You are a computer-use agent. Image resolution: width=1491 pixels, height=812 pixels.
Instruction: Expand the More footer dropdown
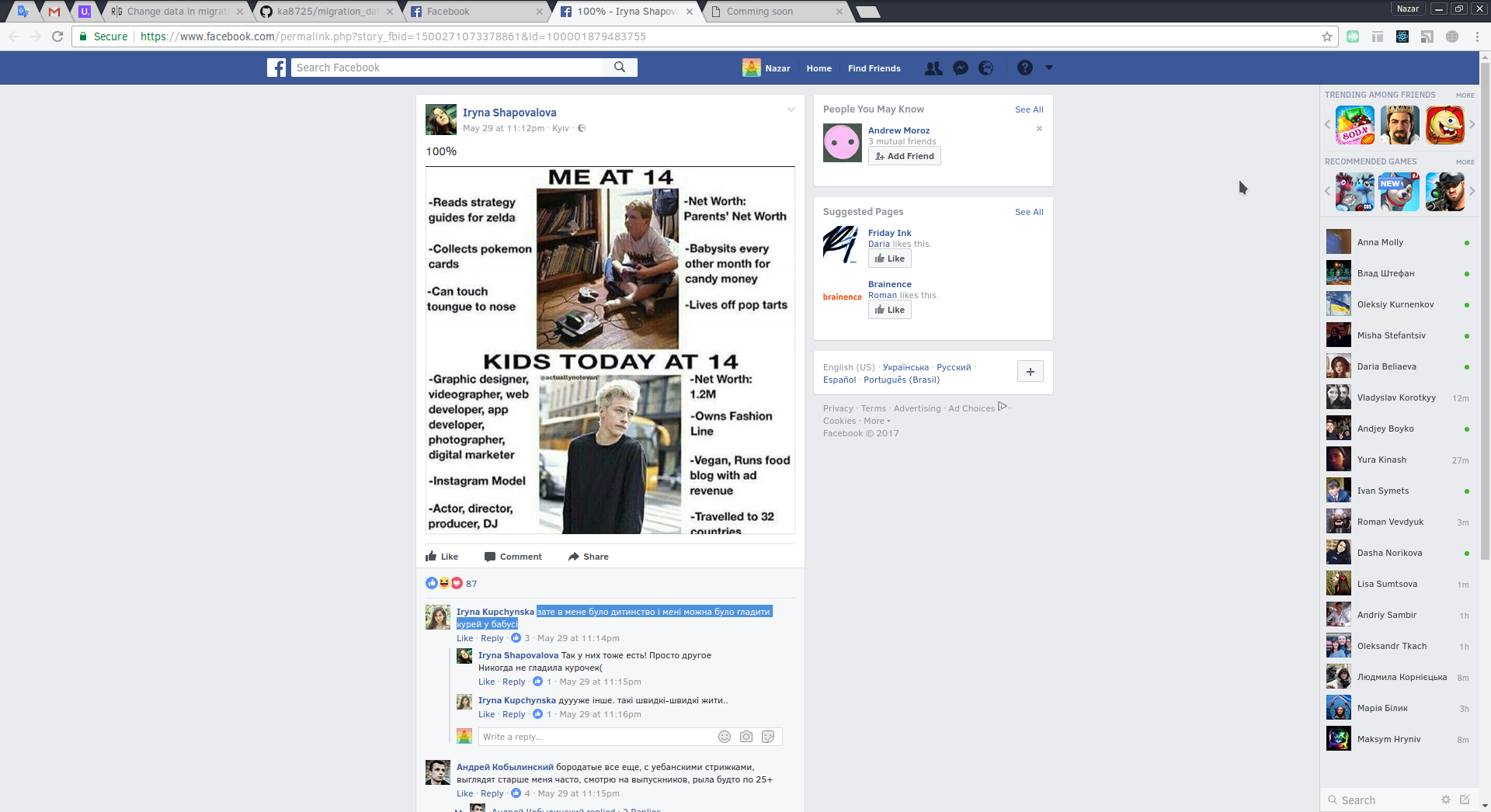[x=877, y=421]
